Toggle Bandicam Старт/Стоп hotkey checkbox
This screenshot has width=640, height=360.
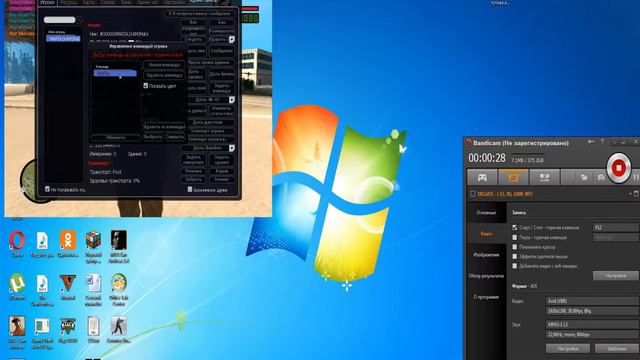pos(515,227)
